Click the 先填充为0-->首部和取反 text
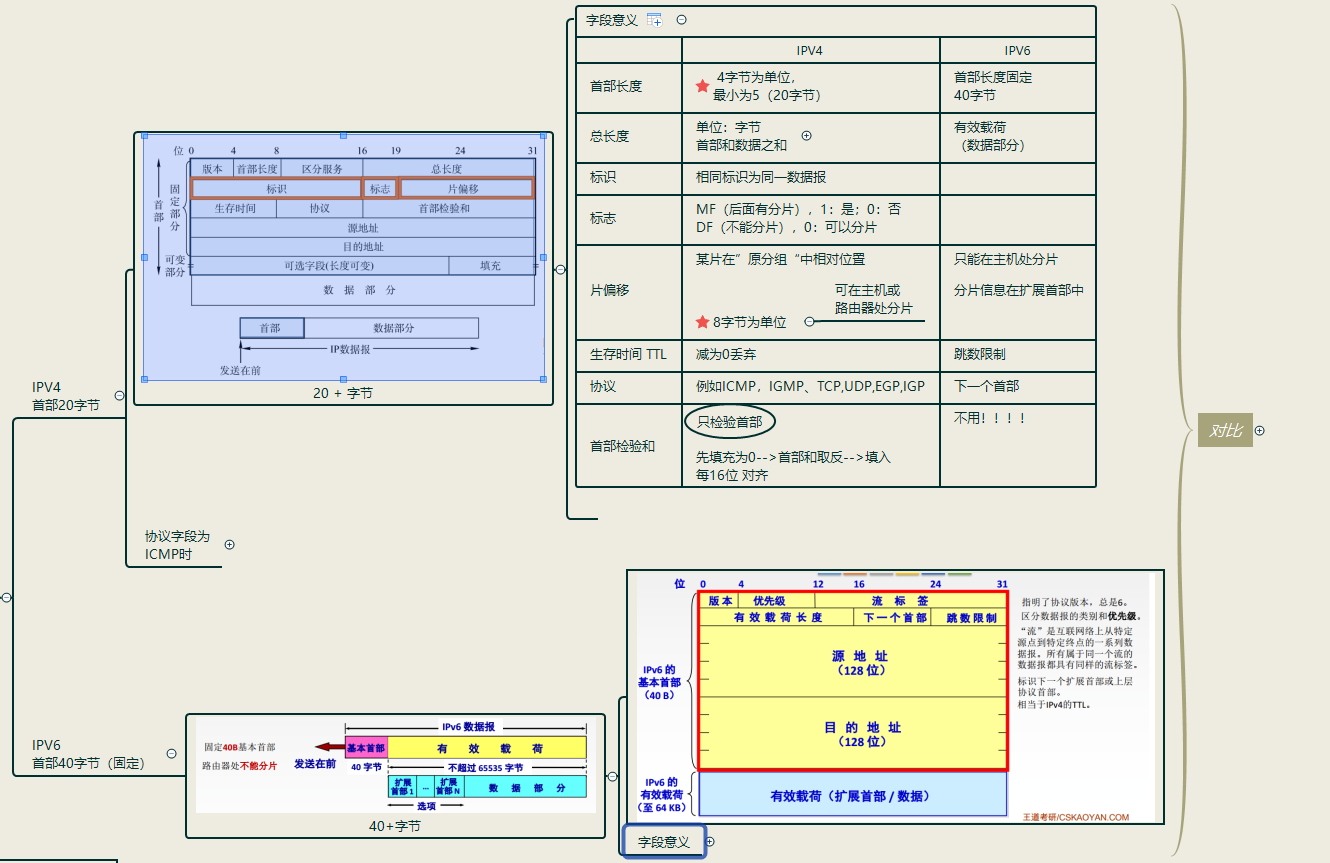Screen dimensions: 1330x863 [x=793, y=457]
